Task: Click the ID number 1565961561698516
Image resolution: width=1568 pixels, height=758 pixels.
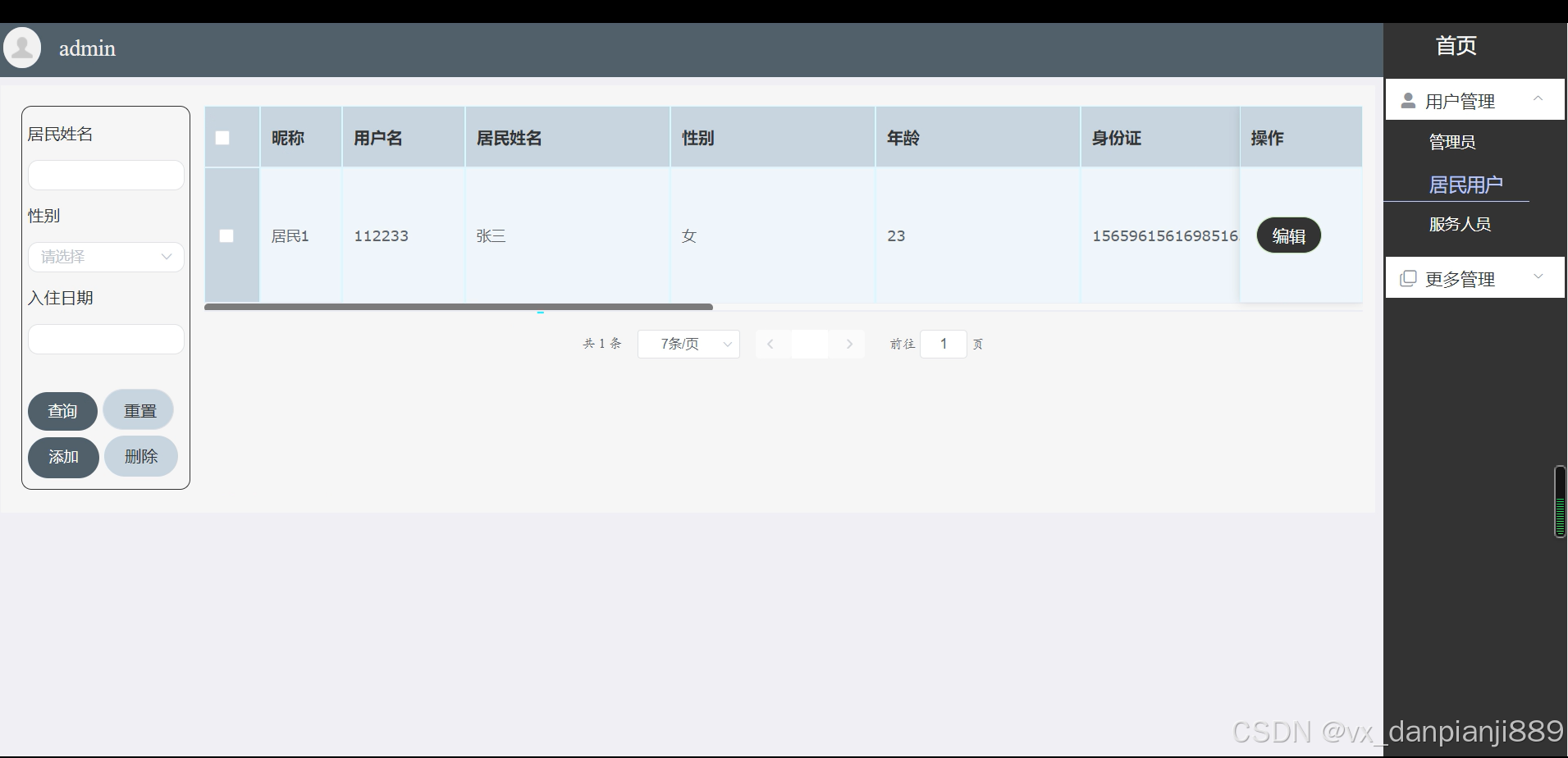Action: coord(1165,236)
